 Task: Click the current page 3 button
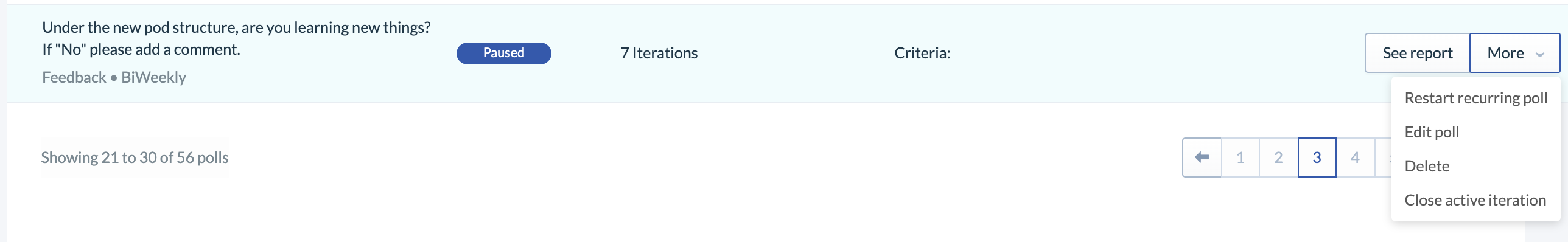point(1317,157)
